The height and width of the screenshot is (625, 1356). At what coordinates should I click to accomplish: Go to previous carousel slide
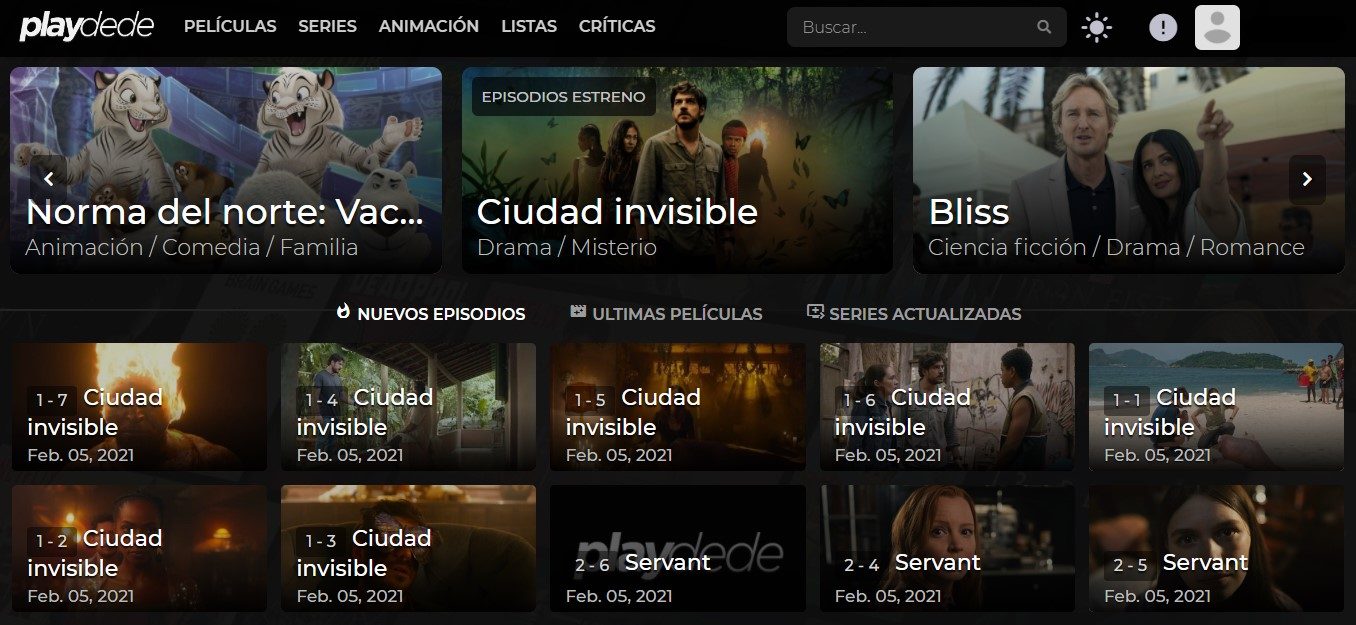coord(48,180)
